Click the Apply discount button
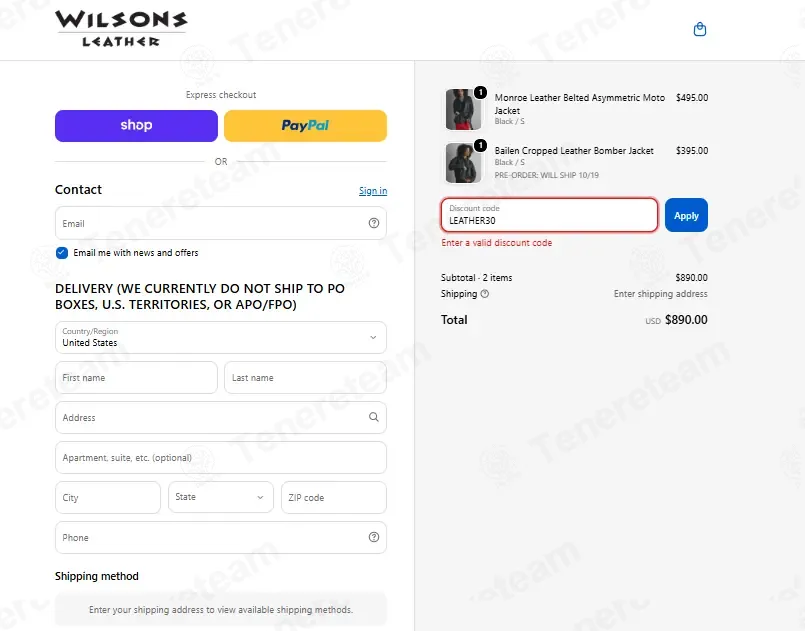 [686, 215]
